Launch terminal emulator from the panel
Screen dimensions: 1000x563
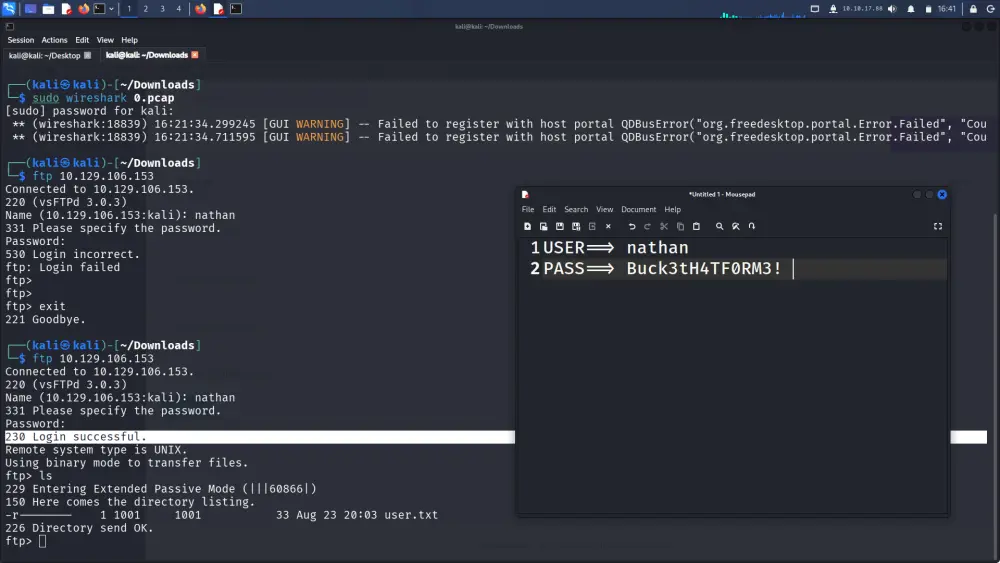point(99,9)
